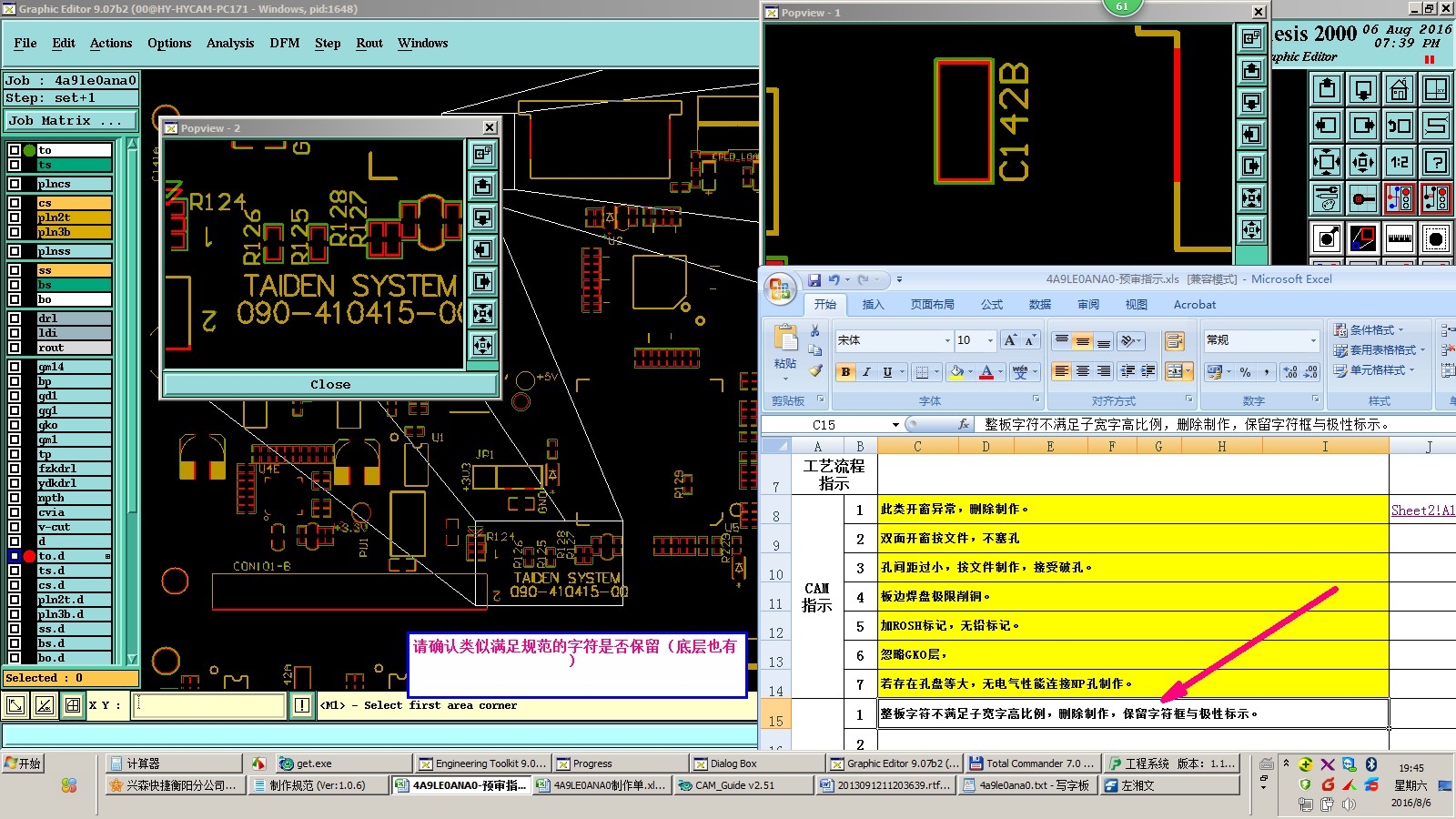
Task: Click the percent style button in Excel
Action: tap(1246, 371)
